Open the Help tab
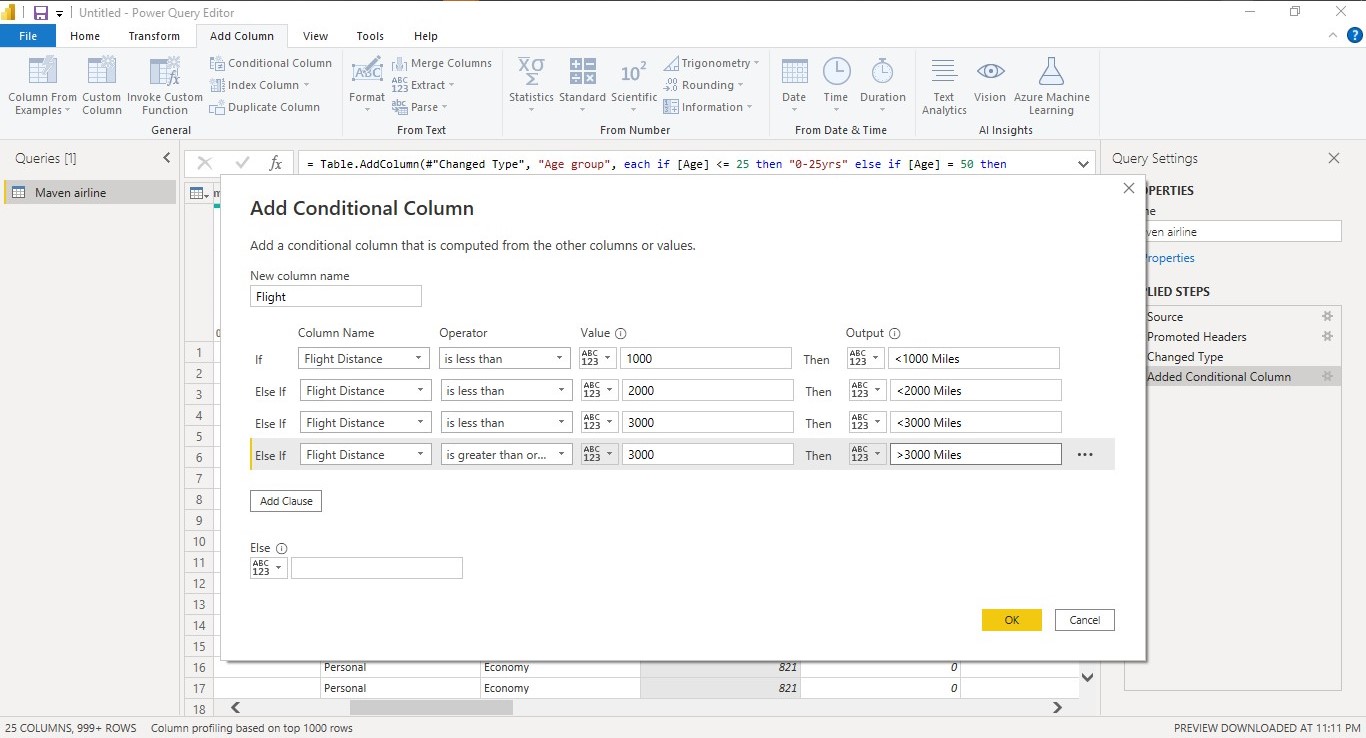This screenshot has height=738, width=1366. (426, 36)
